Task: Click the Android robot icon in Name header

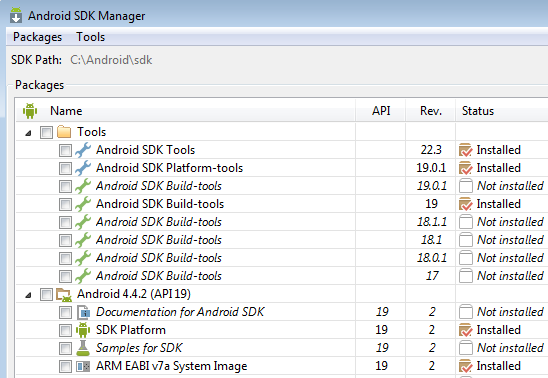Action: tap(30, 111)
